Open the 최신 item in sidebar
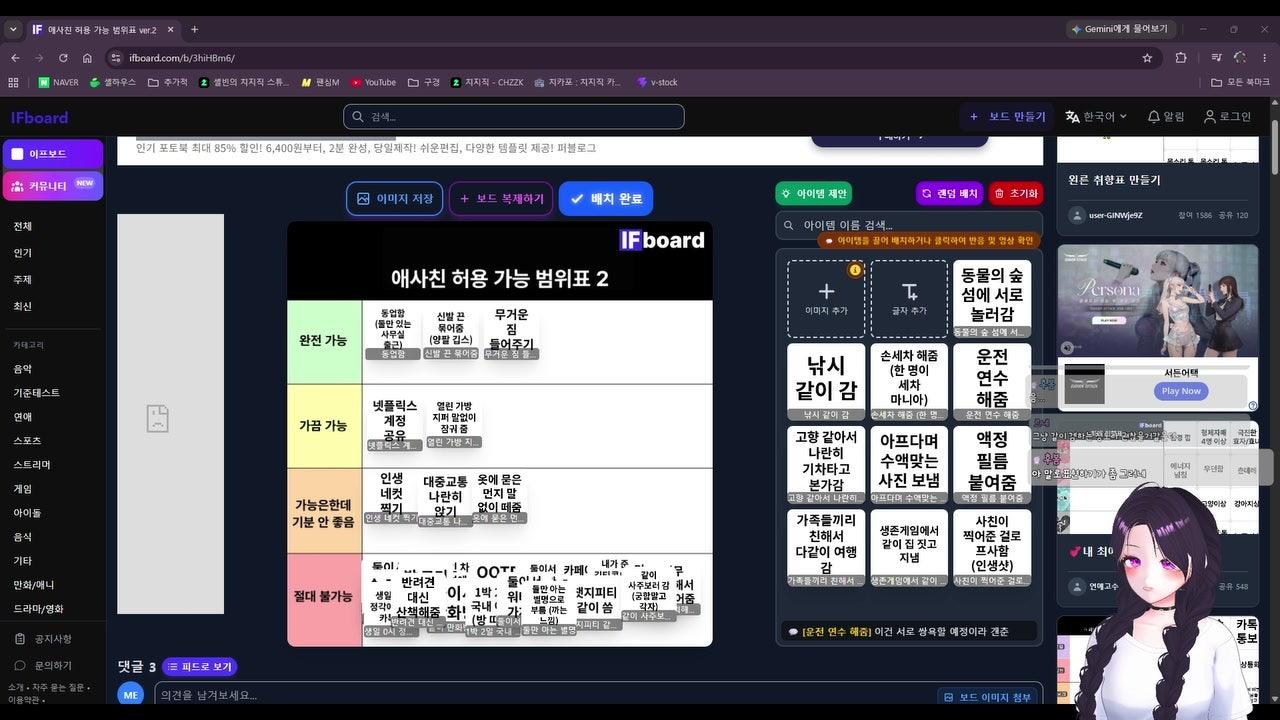Image resolution: width=1280 pixels, height=720 pixels. pos(23,306)
